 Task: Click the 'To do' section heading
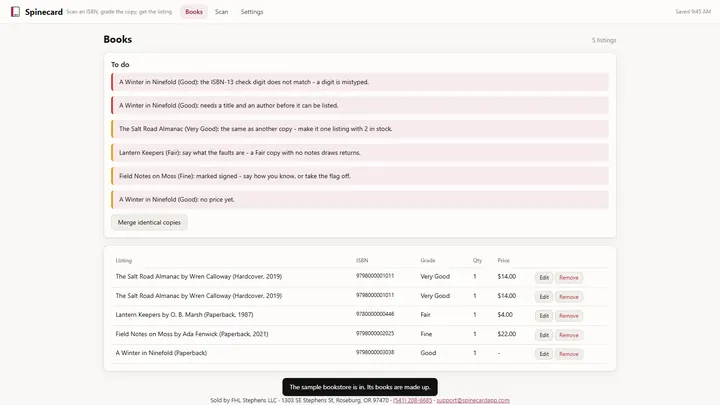pos(120,65)
